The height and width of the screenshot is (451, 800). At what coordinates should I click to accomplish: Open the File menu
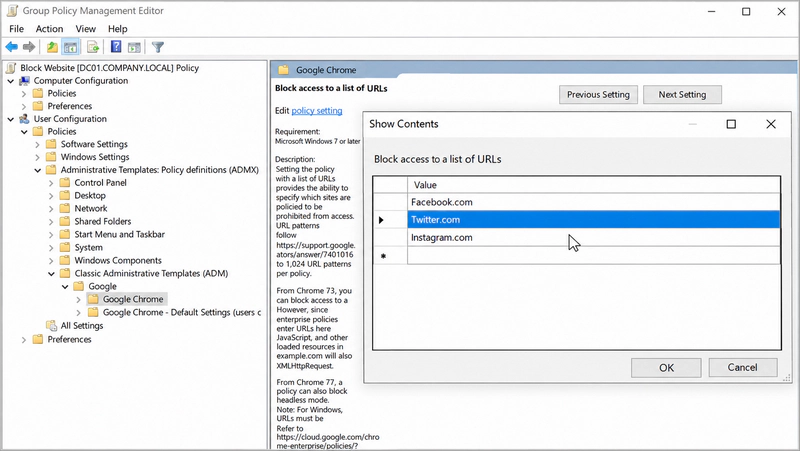coord(16,29)
